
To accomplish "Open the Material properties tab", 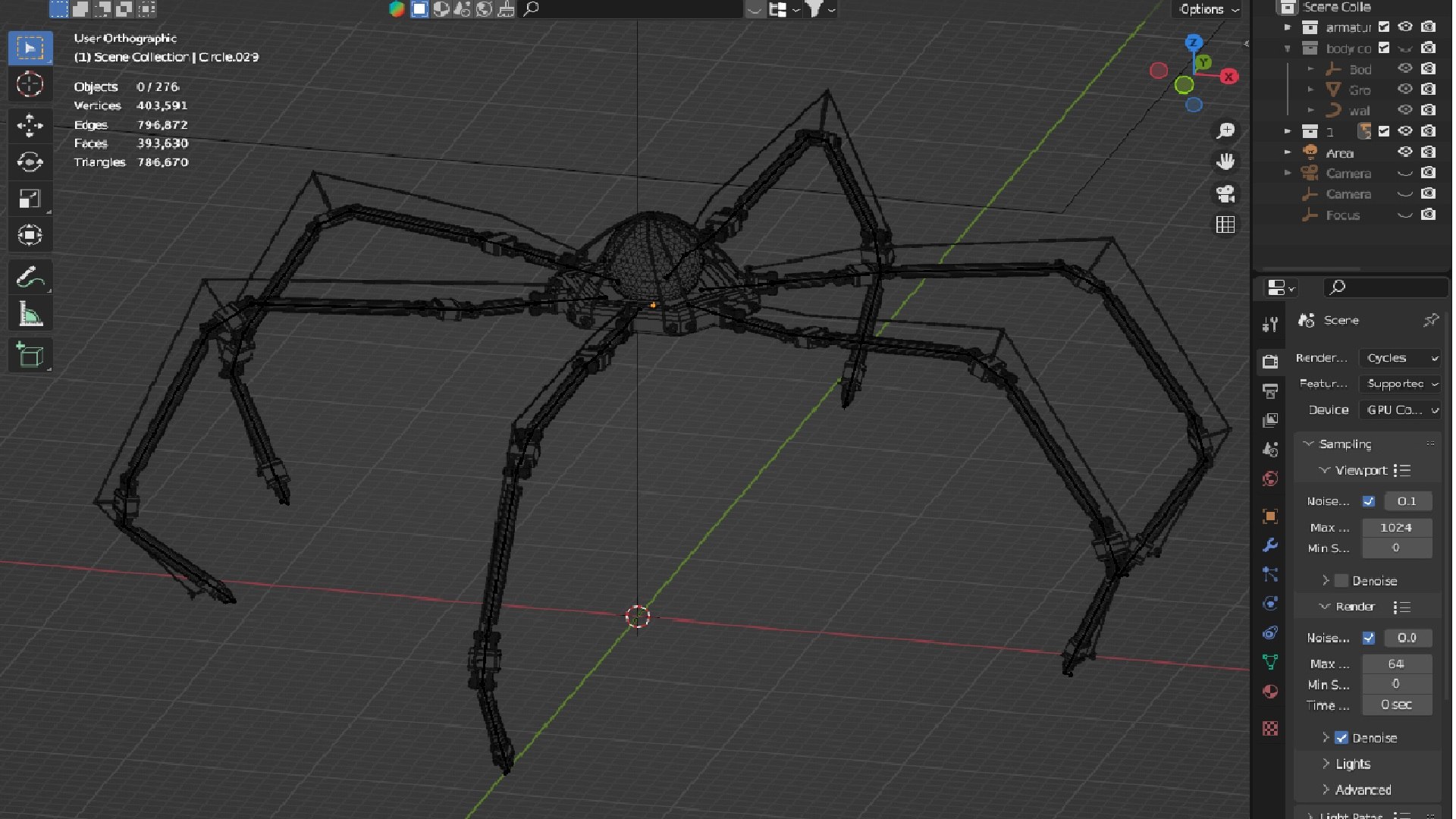I will (1270, 692).
